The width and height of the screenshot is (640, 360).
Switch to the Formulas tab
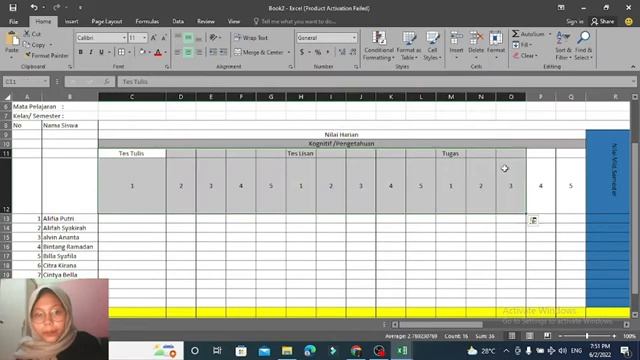coord(147,21)
